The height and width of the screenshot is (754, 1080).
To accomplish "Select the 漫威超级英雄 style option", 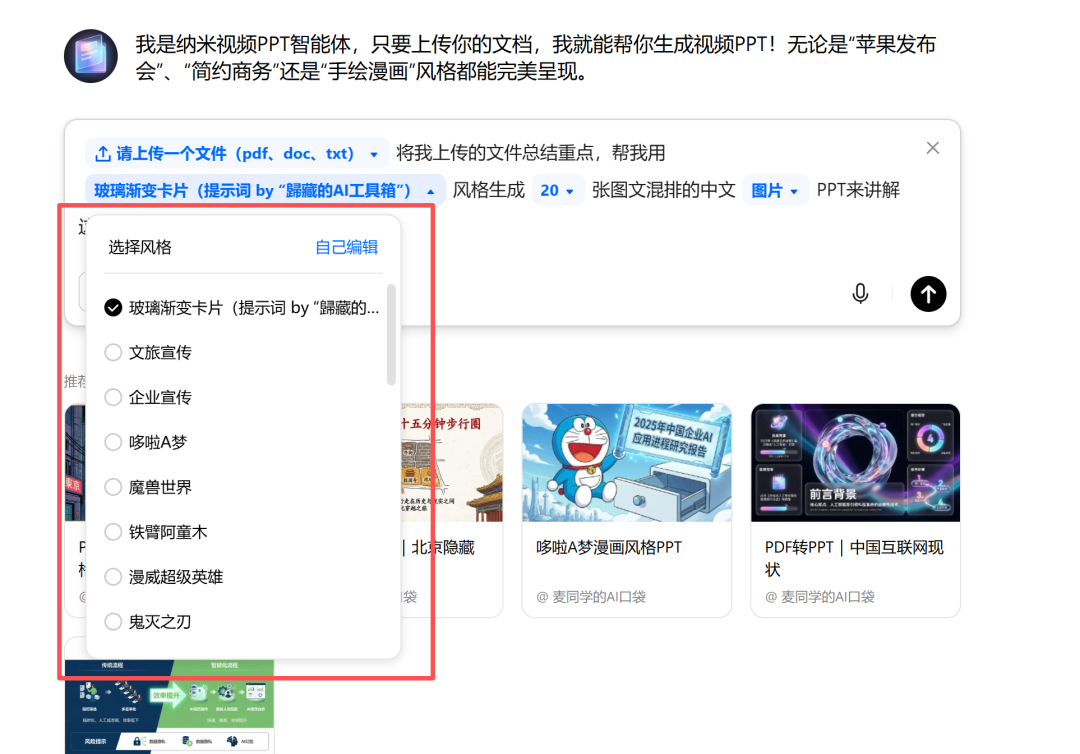I will coord(176,577).
